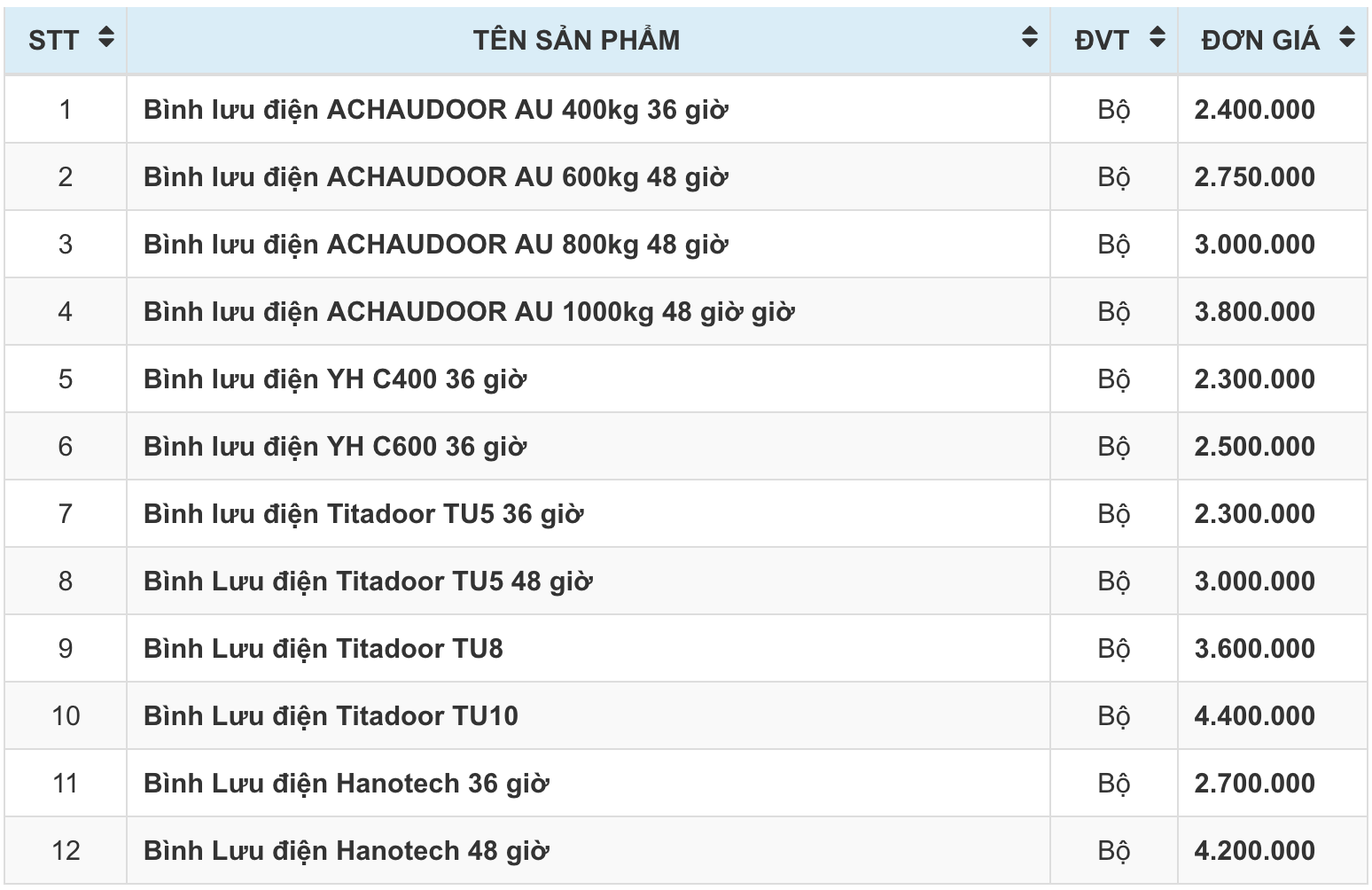1372x890 pixels.
Task: Sort by the ĐƠN GIÁ header text
Action: [1259, 40]
